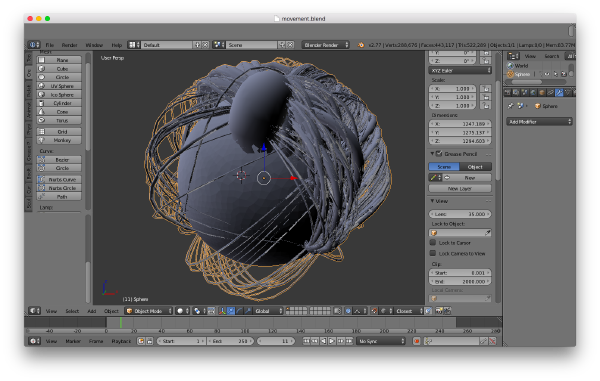
Task: Click the green current frame marker in timeline
Action: (x=121, y=322)
